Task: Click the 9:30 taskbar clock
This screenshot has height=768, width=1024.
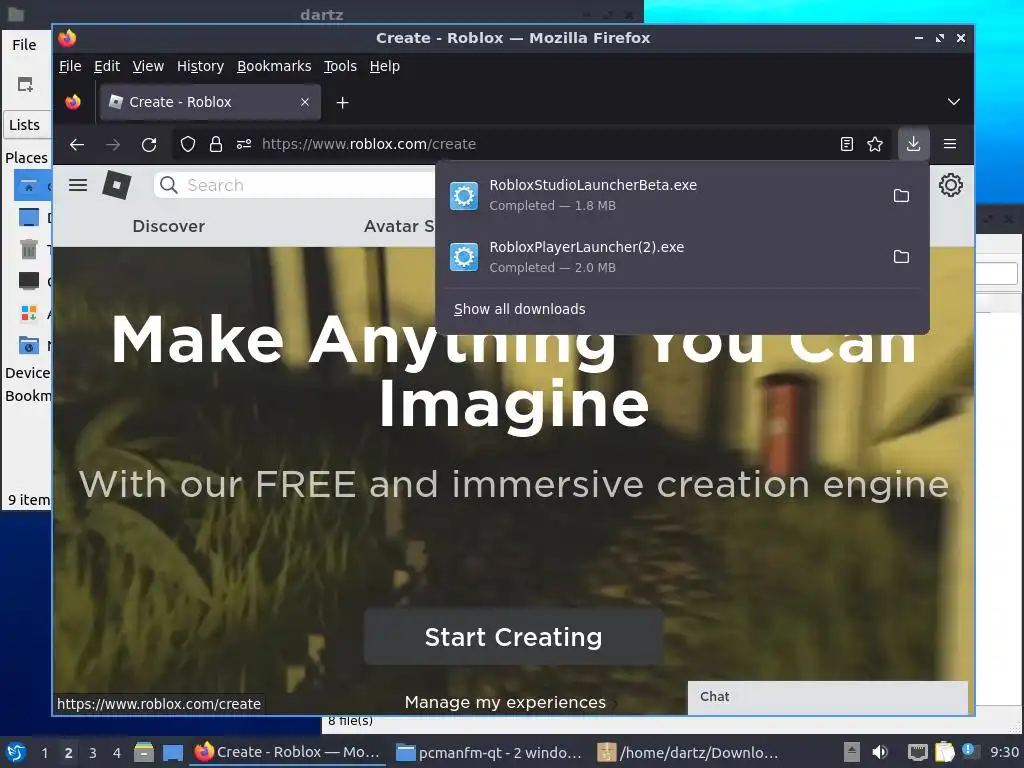Action: click(1004, 753)
